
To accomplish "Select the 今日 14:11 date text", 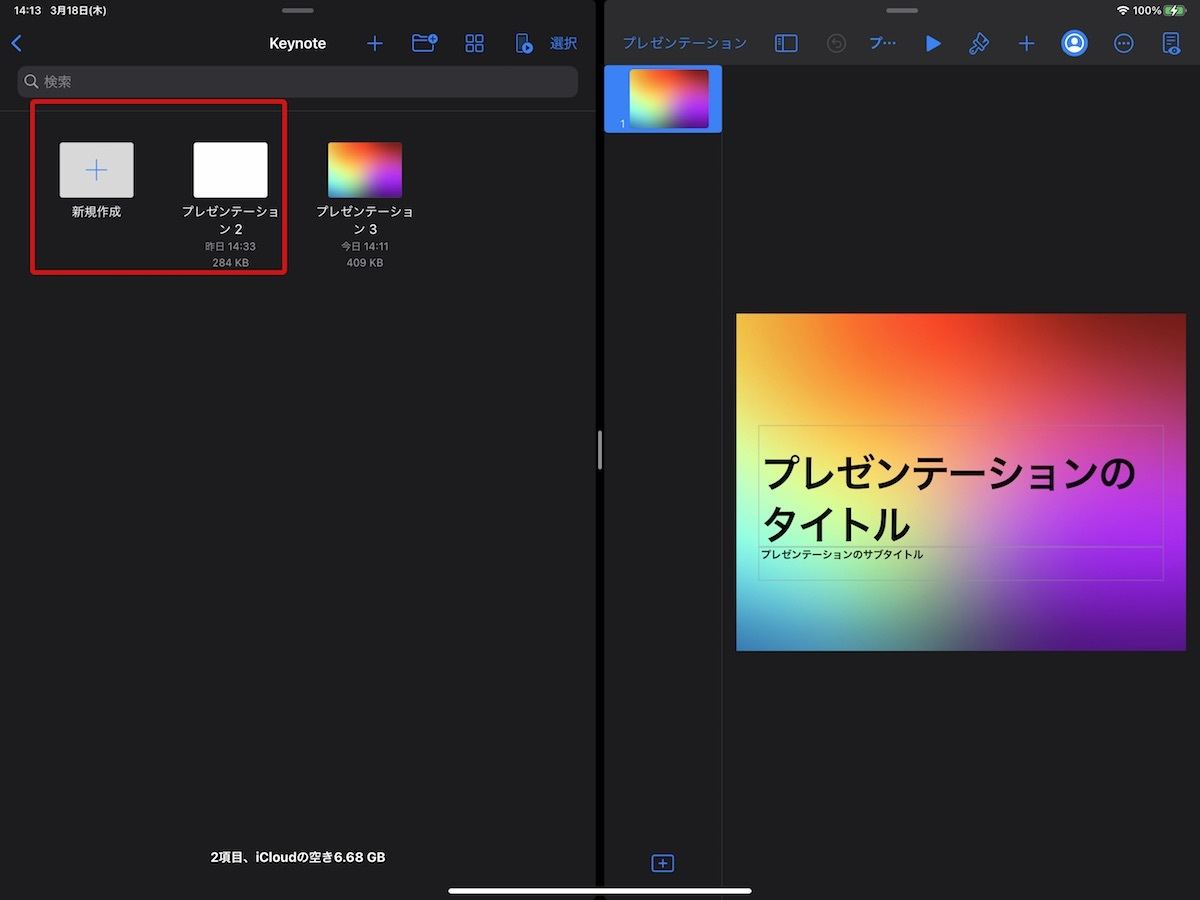I will 365,246.
